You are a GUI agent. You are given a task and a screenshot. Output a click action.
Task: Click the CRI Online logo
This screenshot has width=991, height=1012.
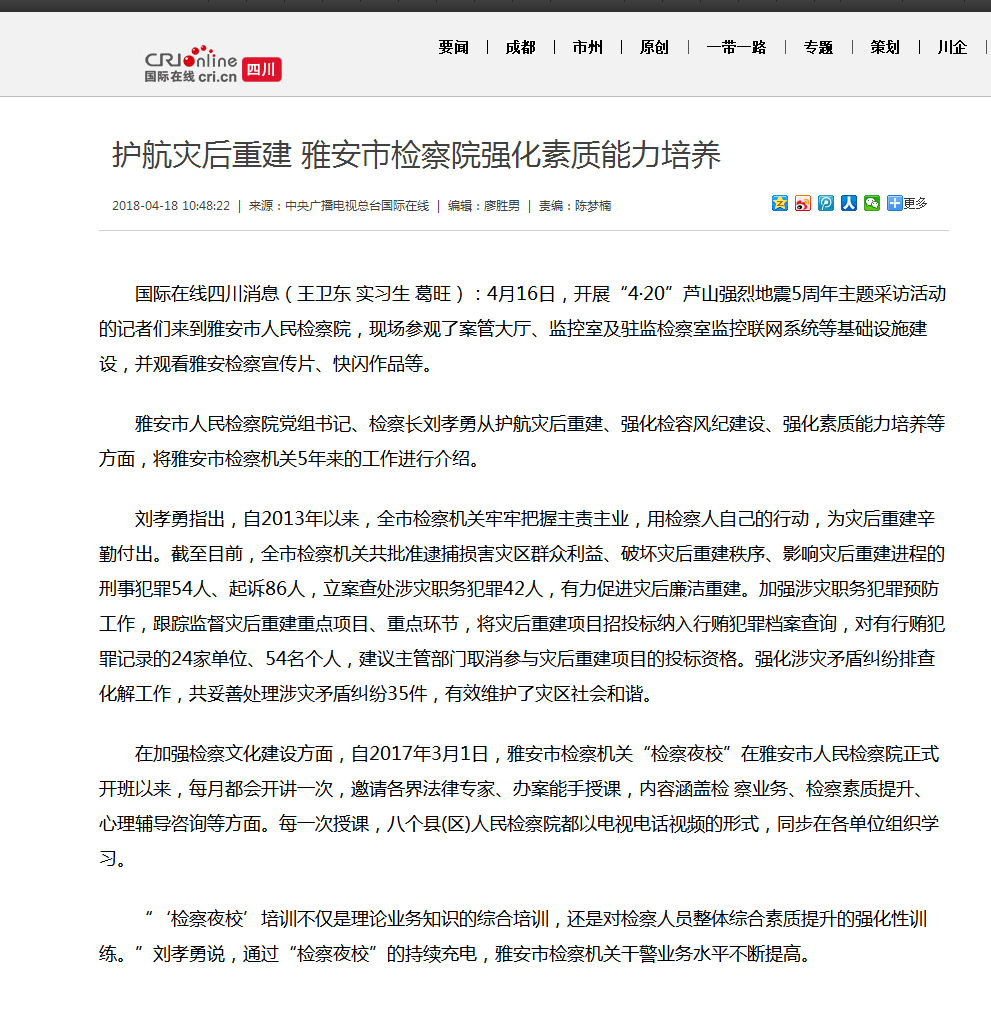pyautogui.click(x=191, y=64)
